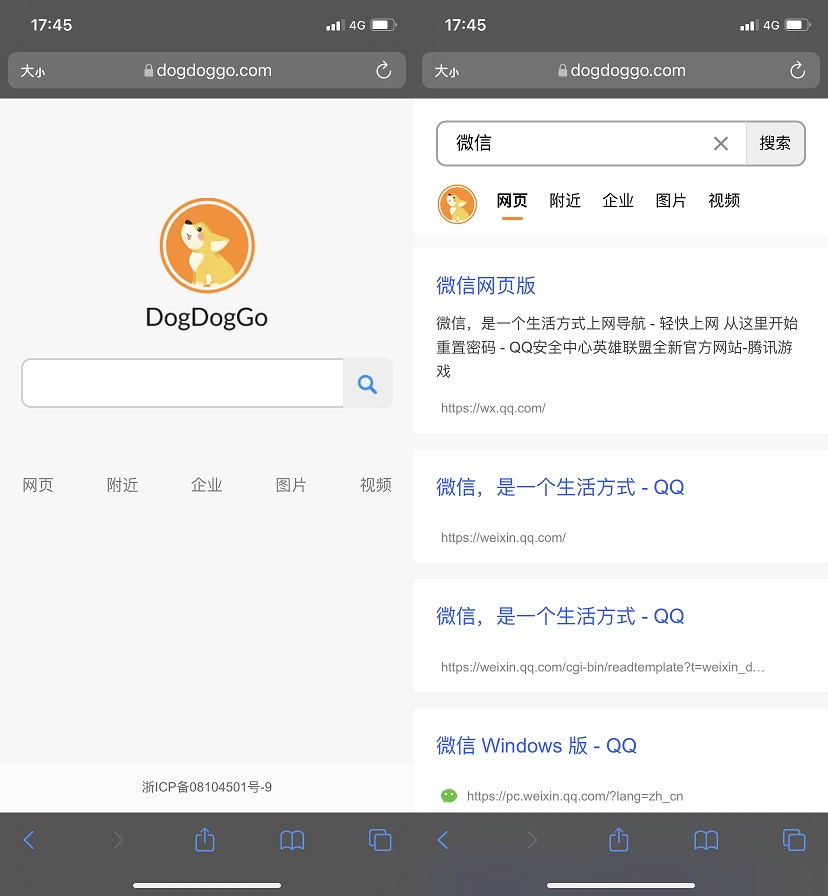Focus the empty search field on the DogDogGo homepage

183,383
